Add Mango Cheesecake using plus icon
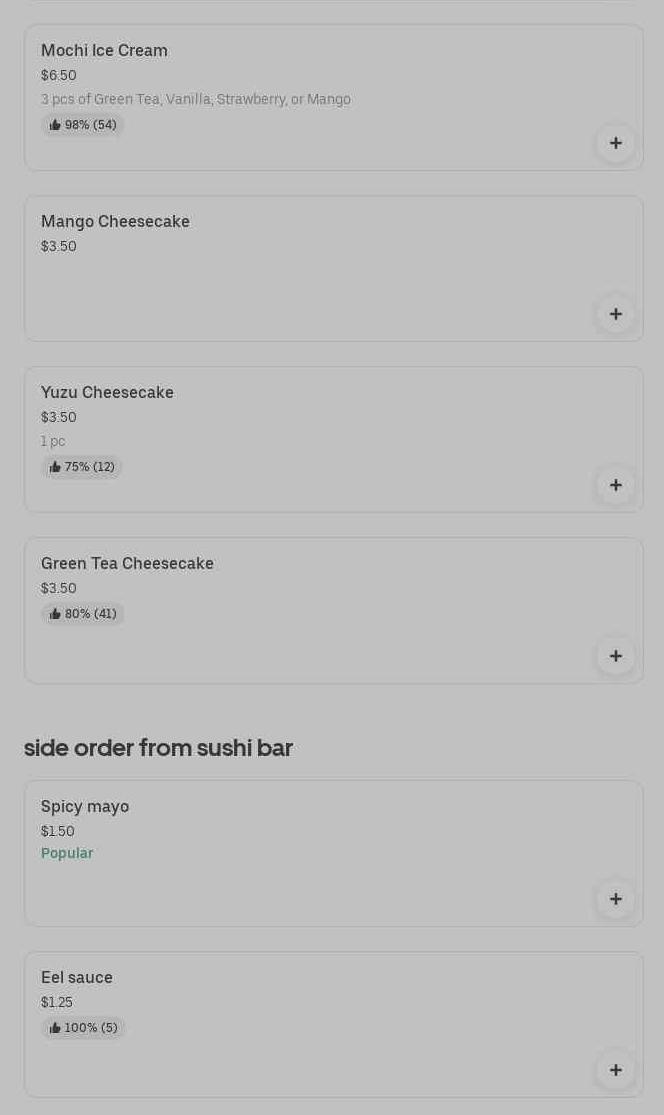 click(615, 314)
